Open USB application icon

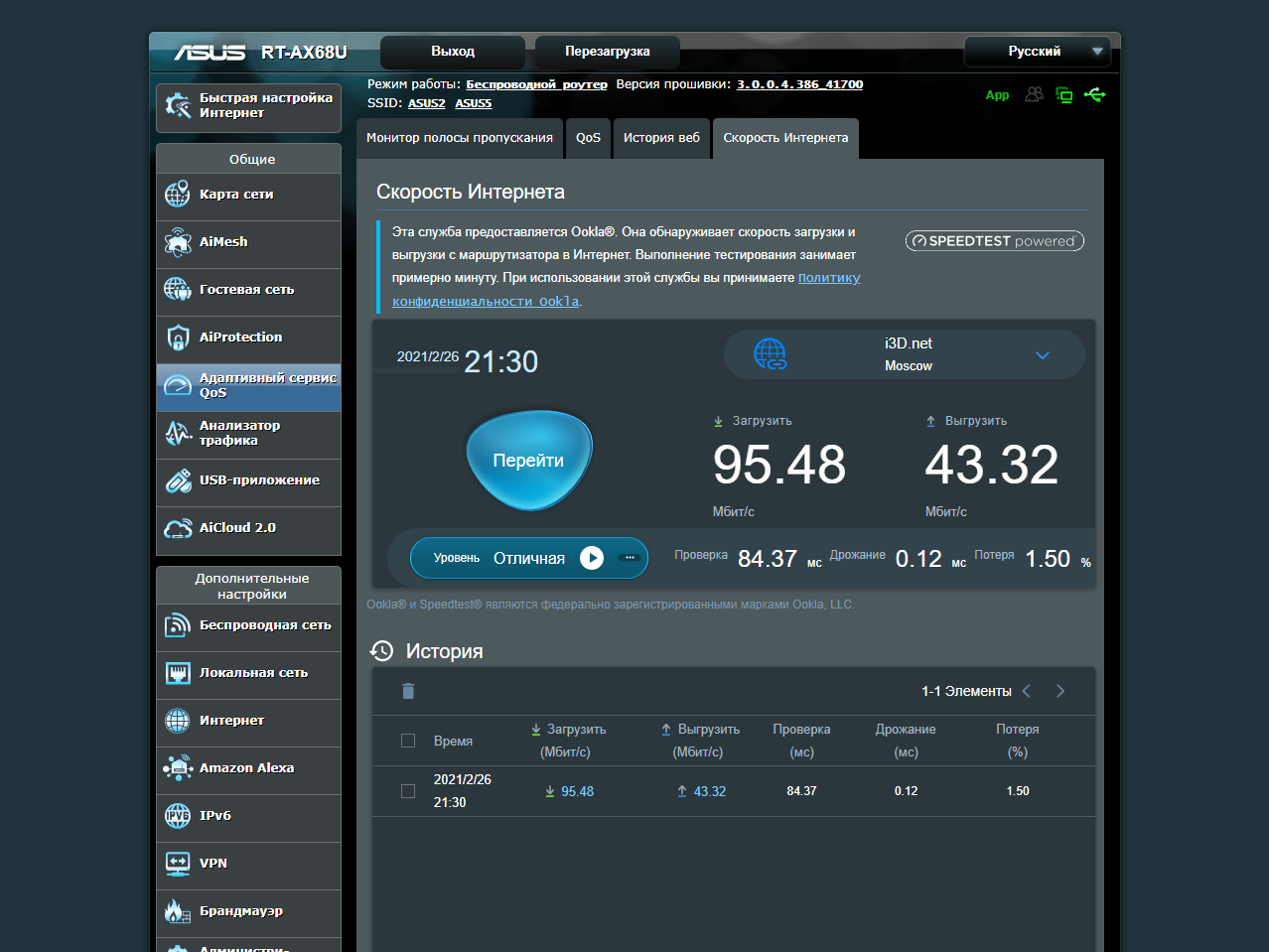(178, 480)
